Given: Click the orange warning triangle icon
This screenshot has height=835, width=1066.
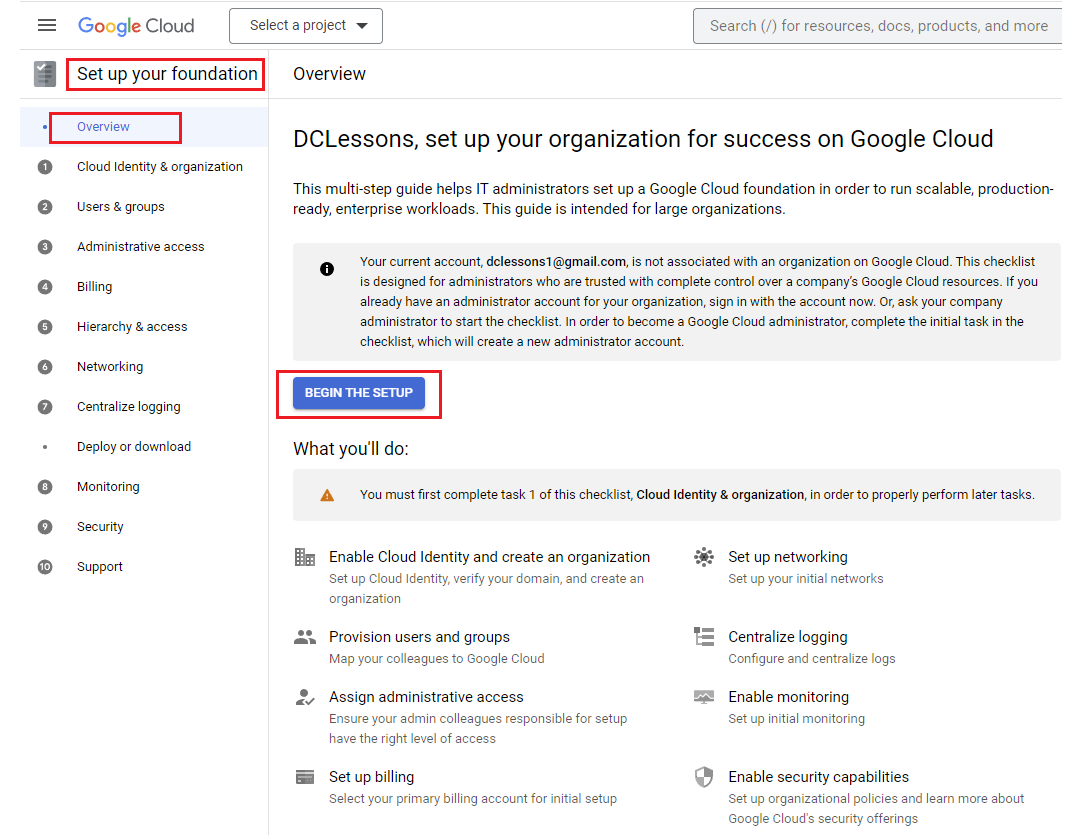Looking at the screenshot, I should point(327,495).
